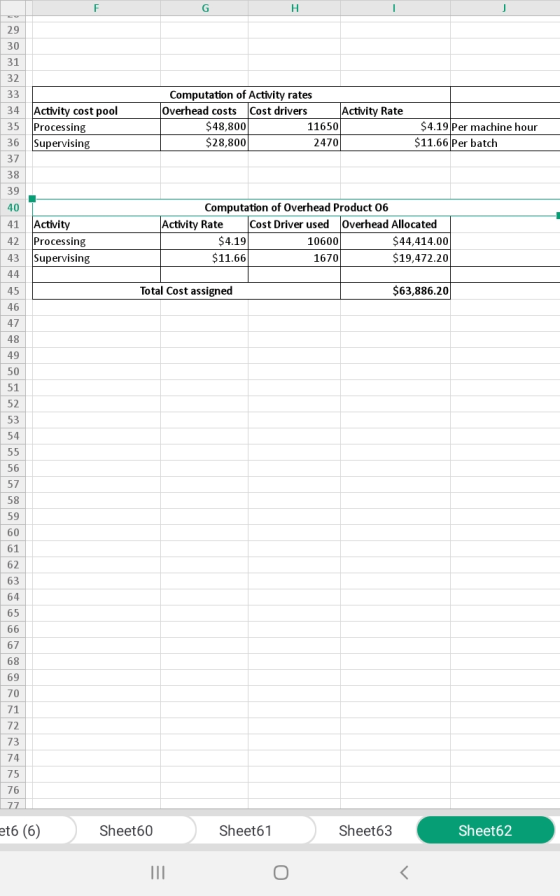Switch to the Sheet60 tab
This screenshot has width=560, height=896.
(x=126, y=830)
